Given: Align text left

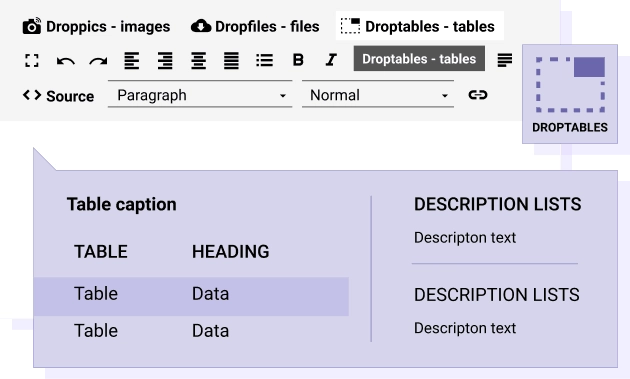Looking at the screenshot, I should [132, 61].
